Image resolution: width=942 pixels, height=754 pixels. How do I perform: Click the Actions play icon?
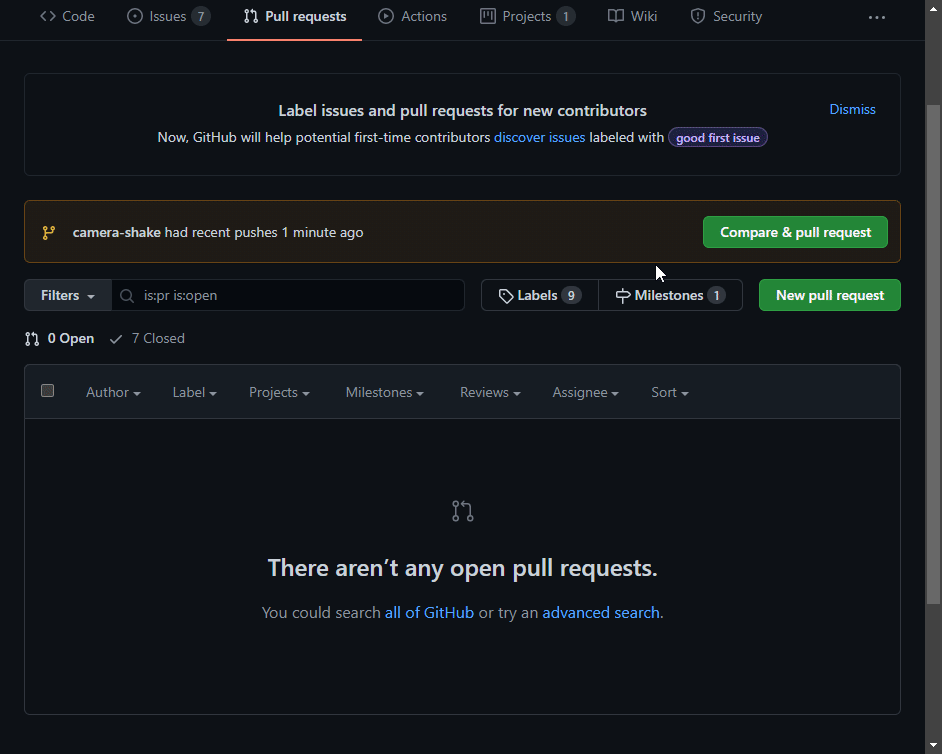tap(386, 16)
